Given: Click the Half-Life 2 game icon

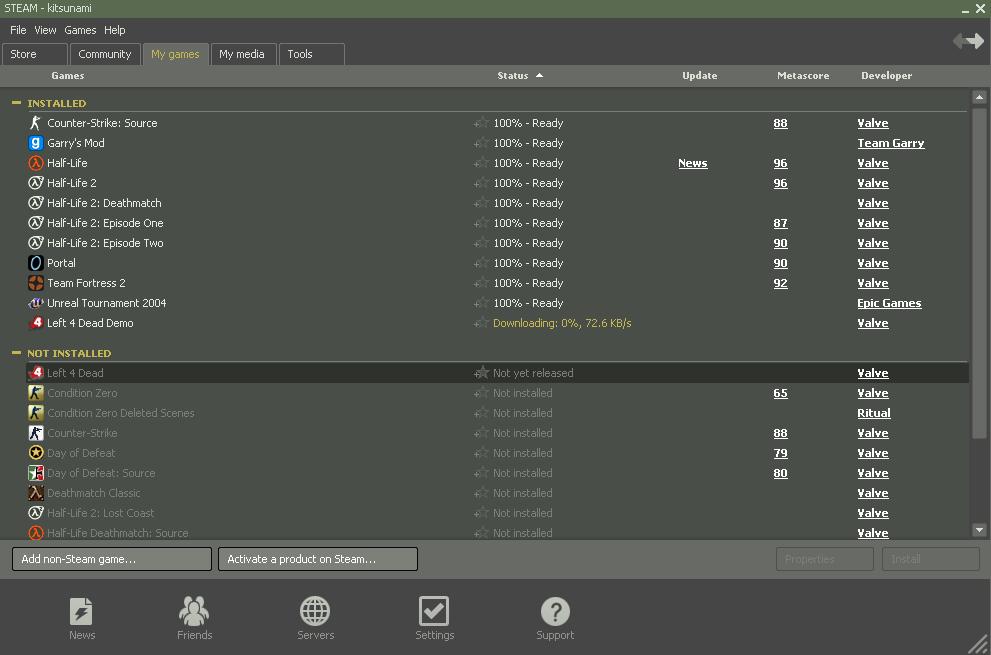Looking at the screenshot, I should [36, 183].
